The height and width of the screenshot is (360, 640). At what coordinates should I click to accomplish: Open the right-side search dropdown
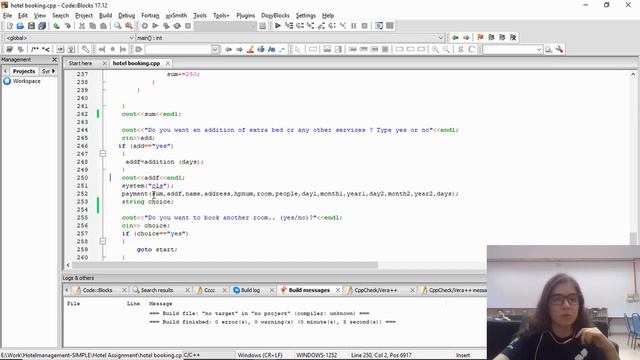pyautogui.click(x=539, y=49)
